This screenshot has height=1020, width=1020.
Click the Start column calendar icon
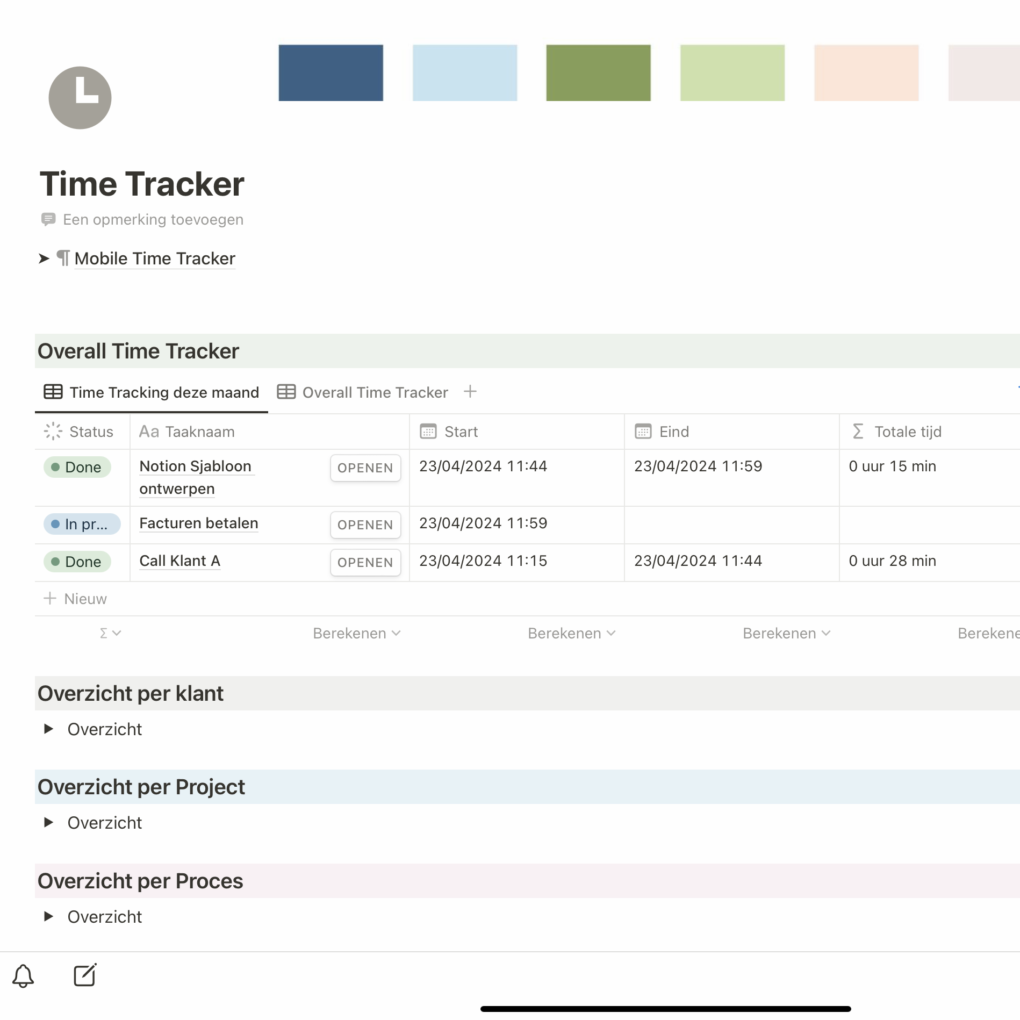tap(428, 432)
